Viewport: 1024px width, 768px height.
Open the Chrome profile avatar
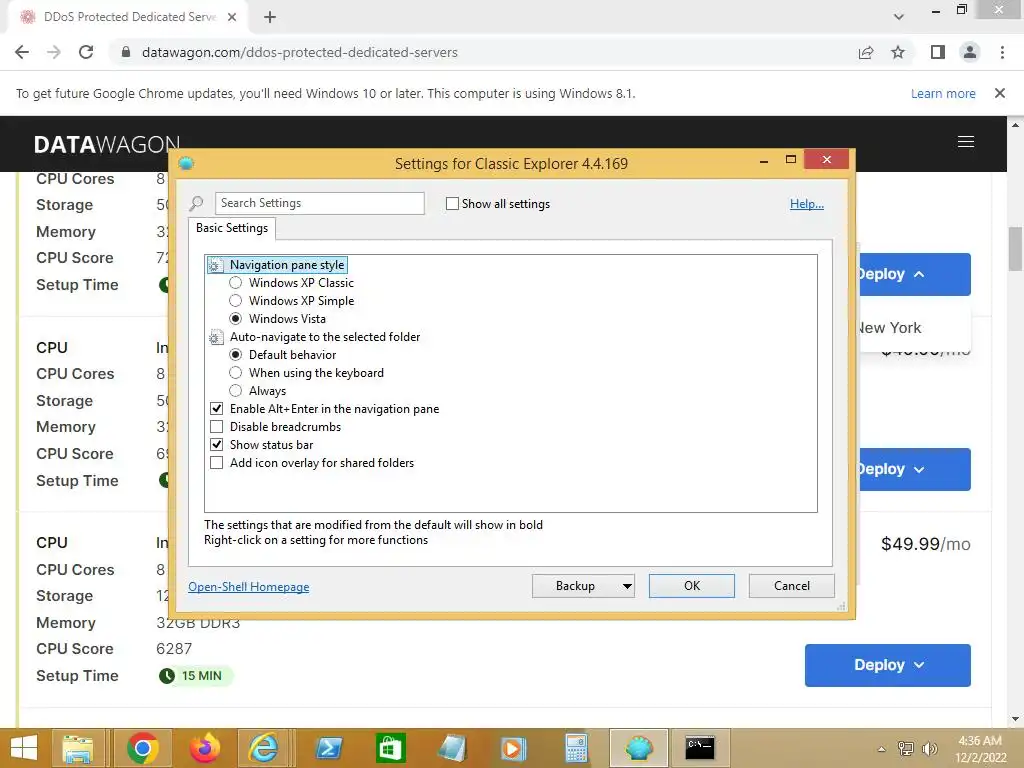click(x=970, y=52)
